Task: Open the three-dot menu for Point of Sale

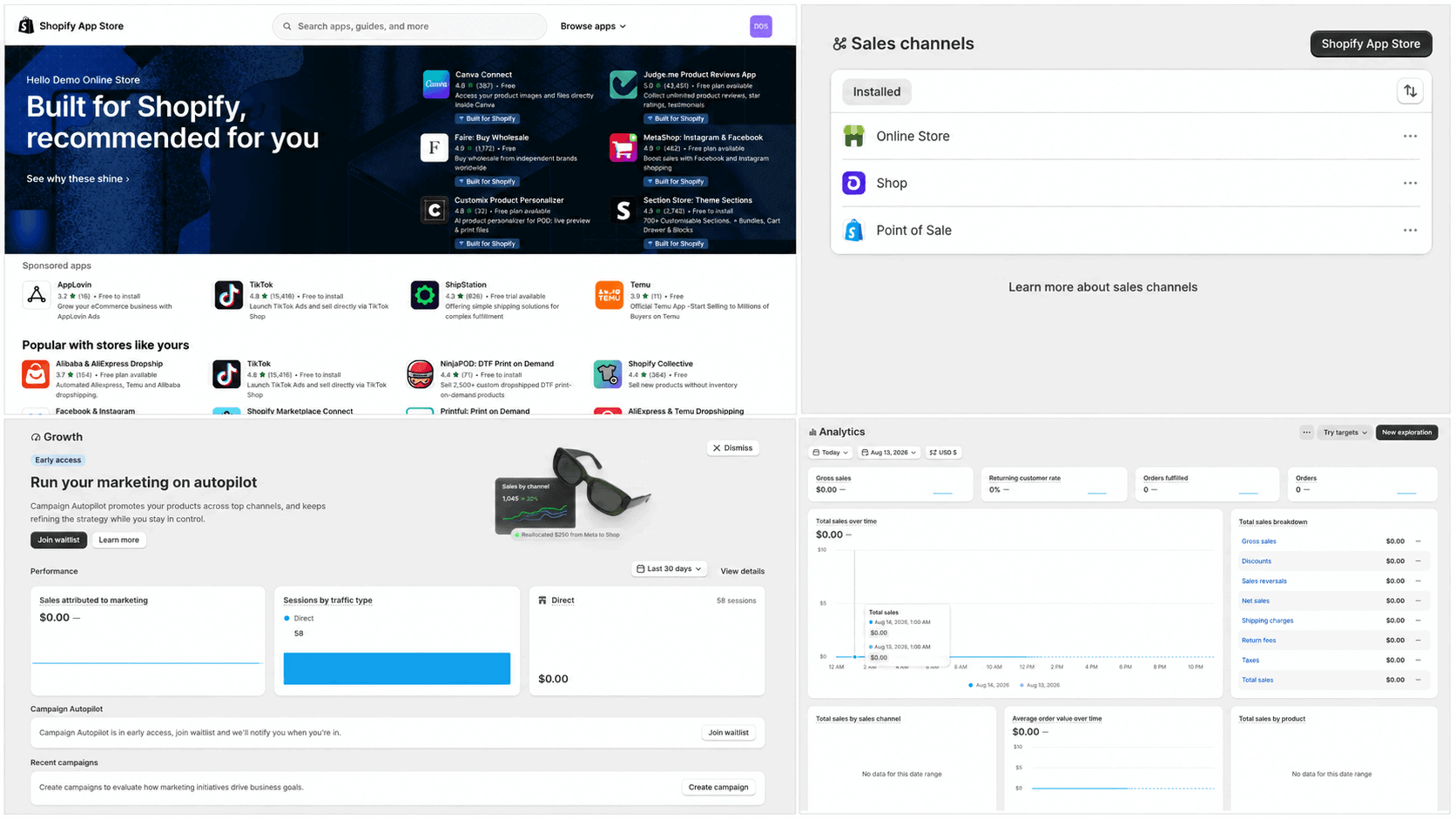Action: tap(1410, 230)
